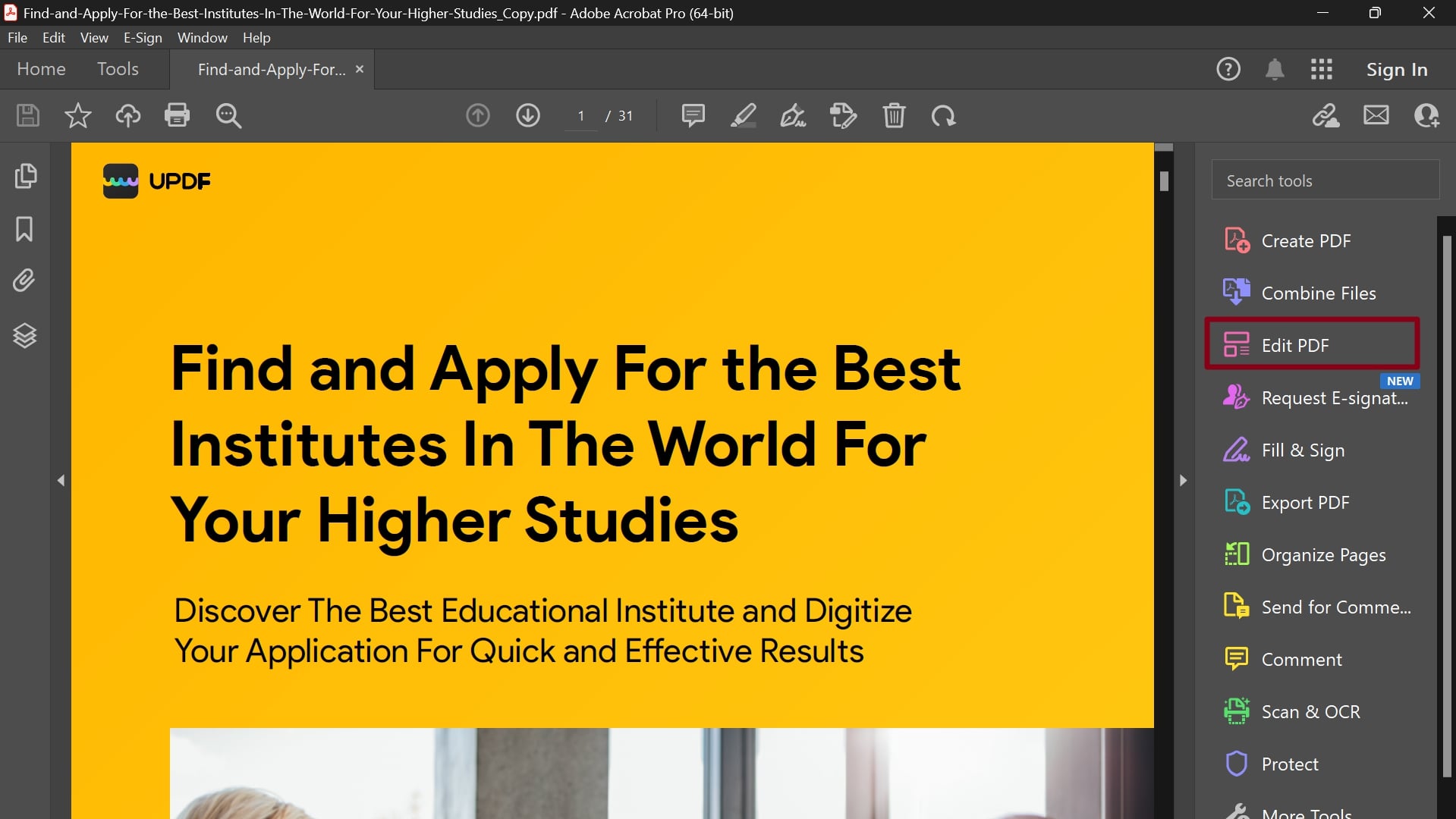Open the Page Thumbnails panel
This screenshot has height=819, width=1456.
point(25,175)
